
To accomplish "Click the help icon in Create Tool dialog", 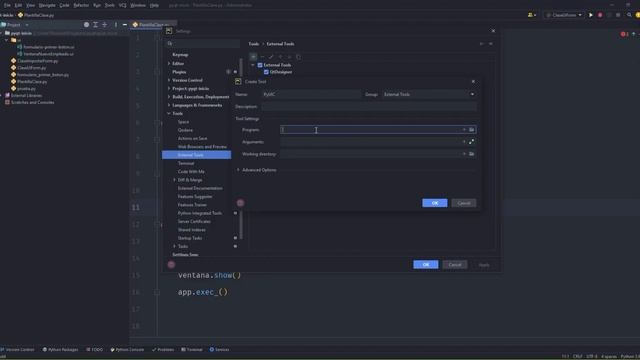I will click(240, 203).
